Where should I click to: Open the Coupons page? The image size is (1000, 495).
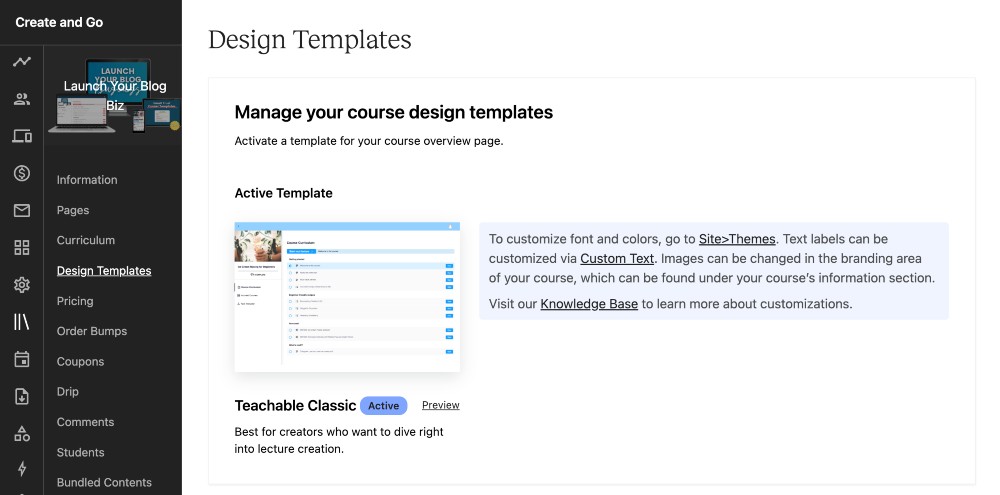click(80, 361)
